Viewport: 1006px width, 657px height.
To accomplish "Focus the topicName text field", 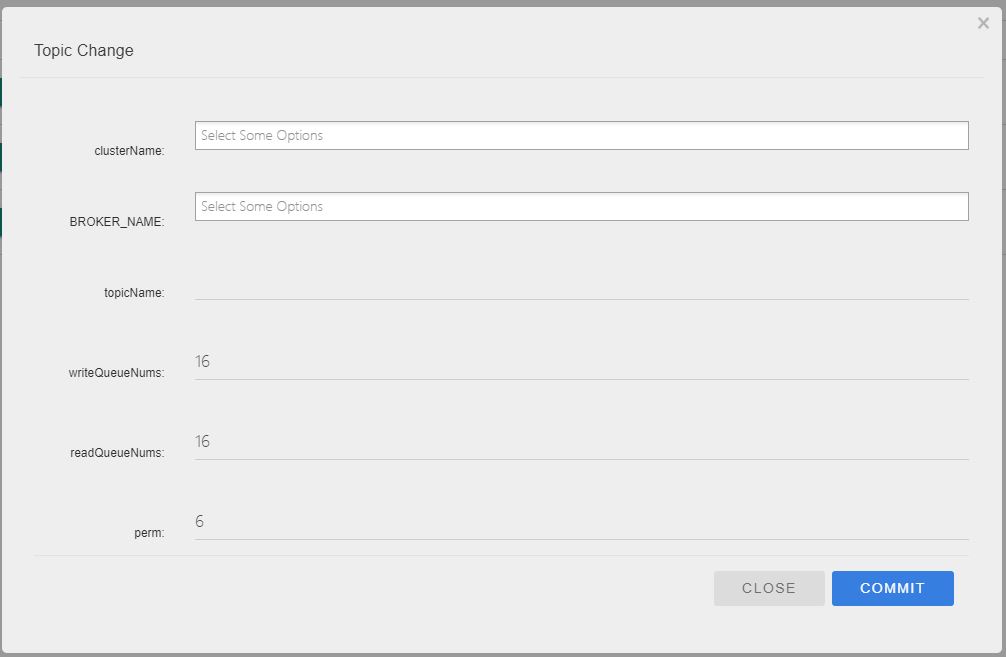I will click(581, 285).
